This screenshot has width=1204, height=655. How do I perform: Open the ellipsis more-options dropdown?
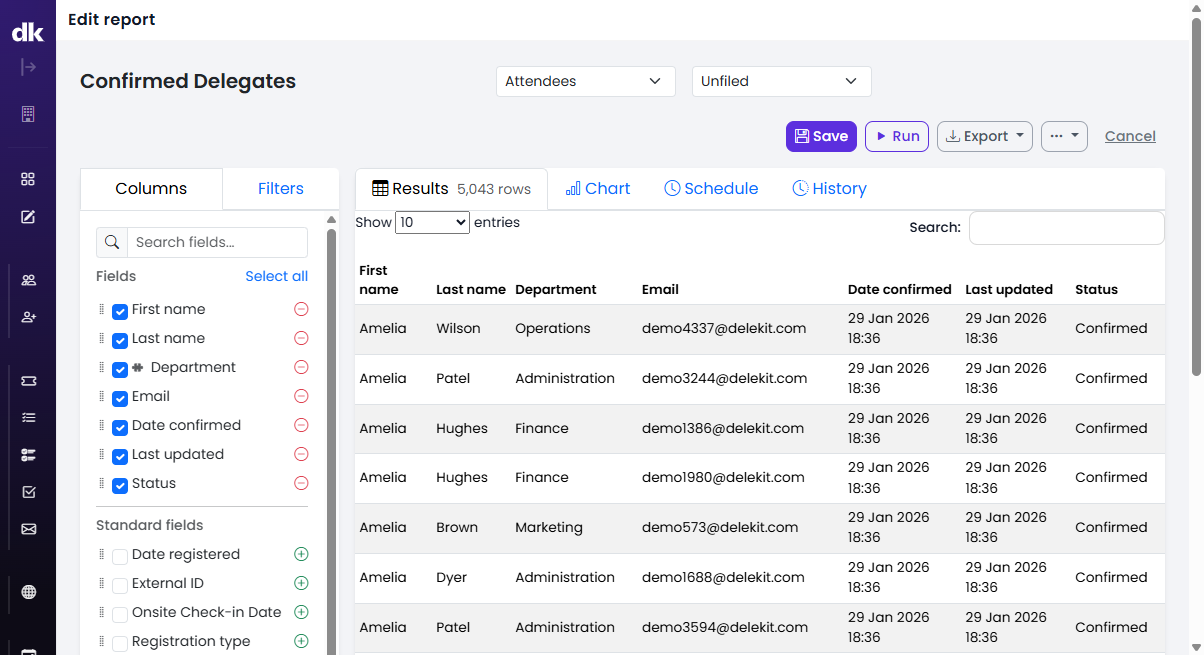click(x=1064, y=136)
